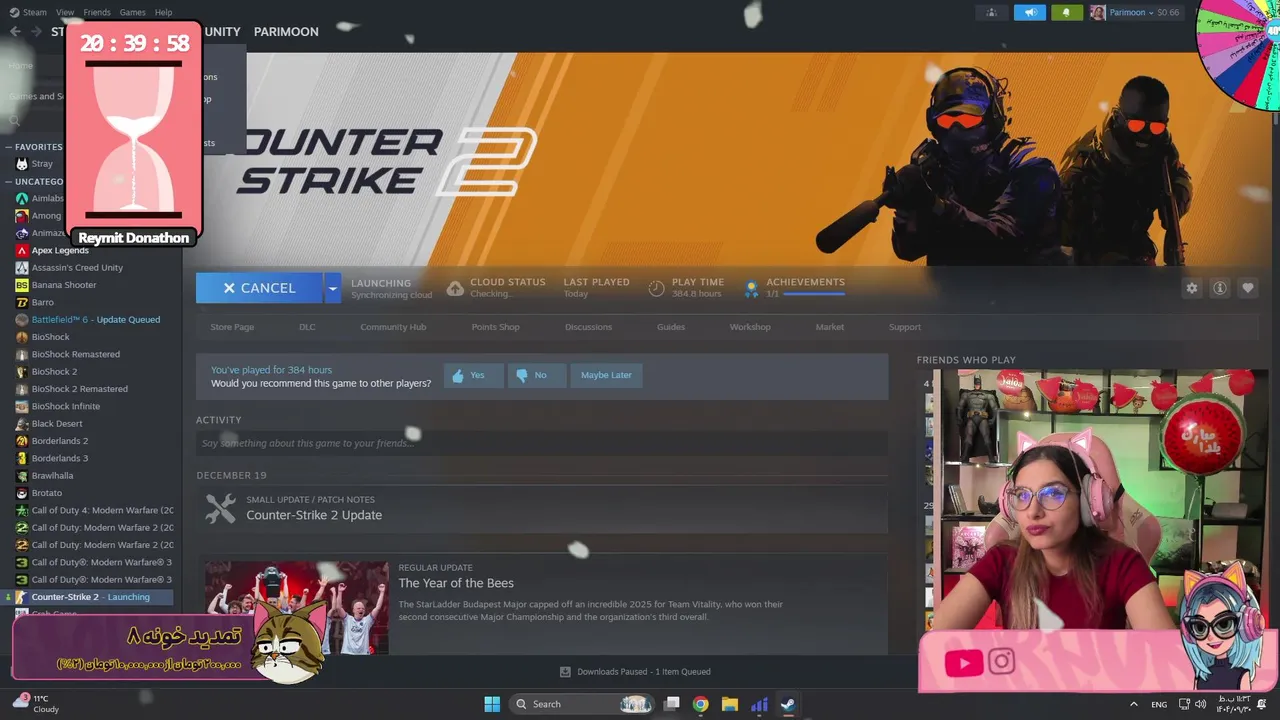1280x720 pixels.
Task: Recommend the game with Yes
Action: click(x=473, y=376)
